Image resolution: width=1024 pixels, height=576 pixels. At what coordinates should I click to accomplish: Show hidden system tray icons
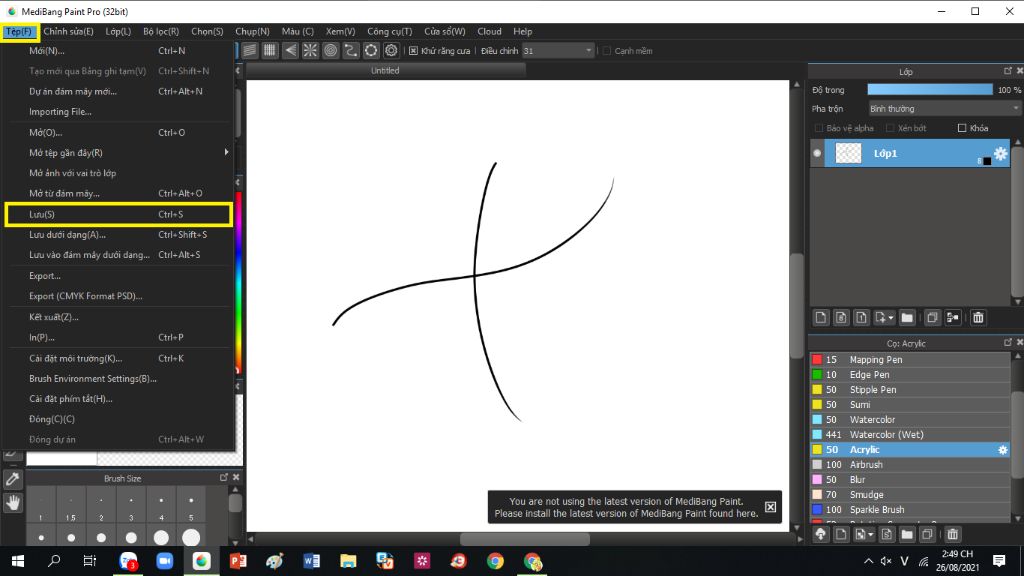(868, 561)
